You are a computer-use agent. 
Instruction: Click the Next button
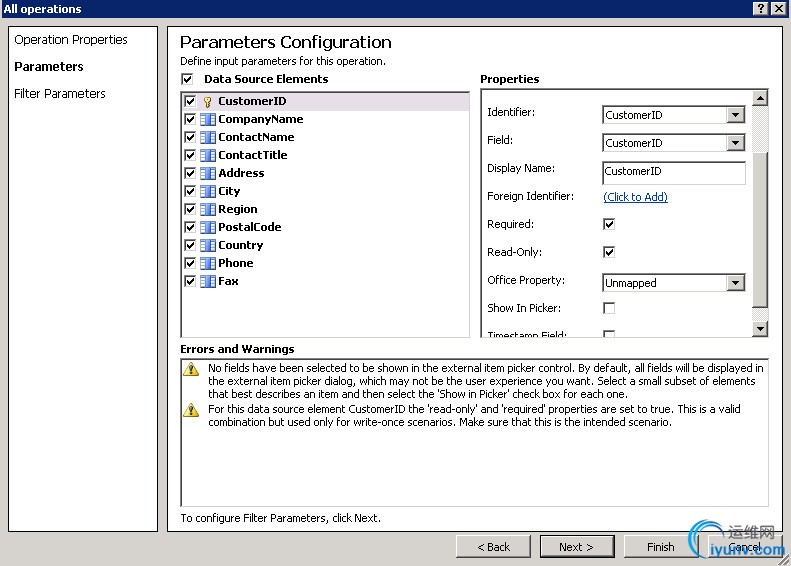576,547
